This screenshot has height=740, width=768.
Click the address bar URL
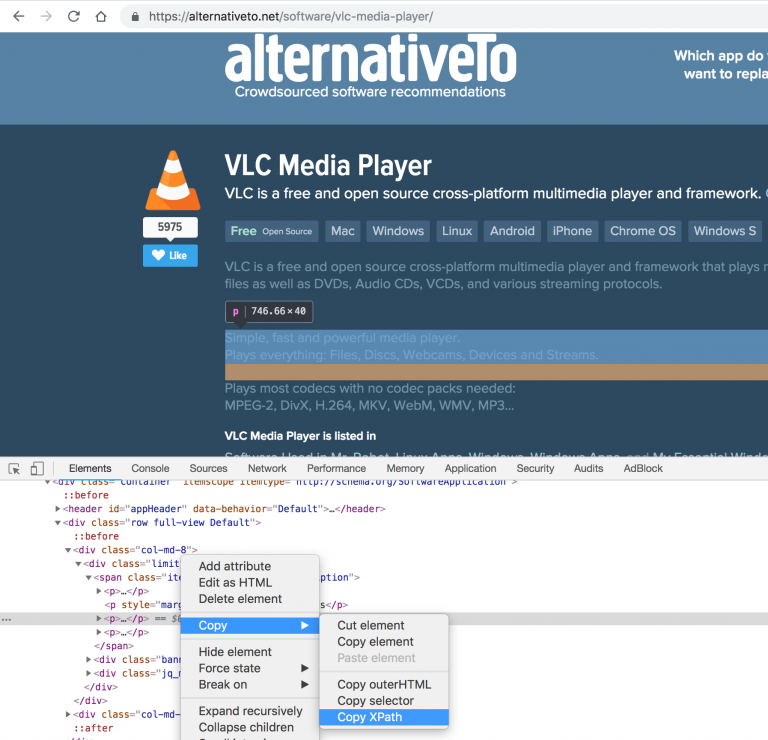tap(291, 17)
